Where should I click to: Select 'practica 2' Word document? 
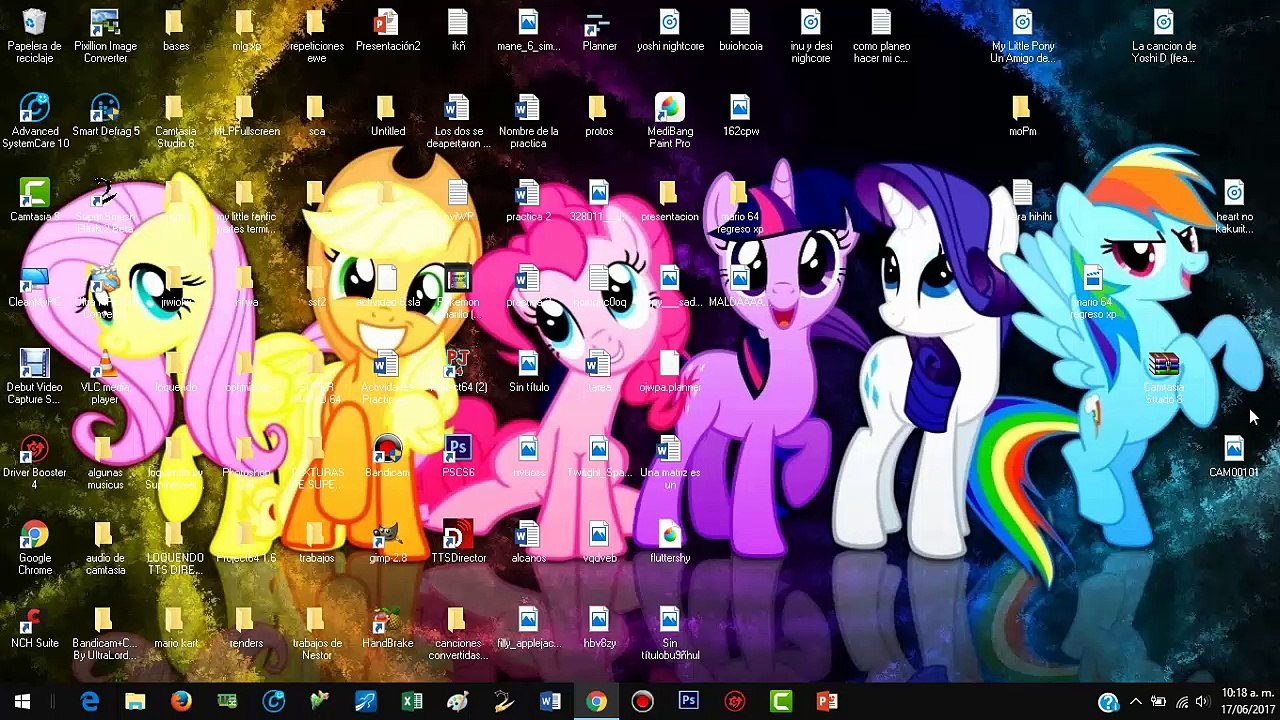pyautogui.click(x=528, y=201)
